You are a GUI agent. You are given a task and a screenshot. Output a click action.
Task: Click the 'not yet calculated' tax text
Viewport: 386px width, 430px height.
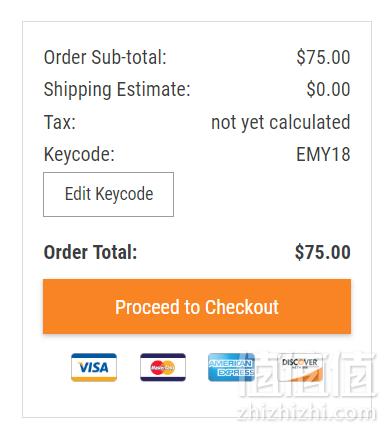[281, 122]
